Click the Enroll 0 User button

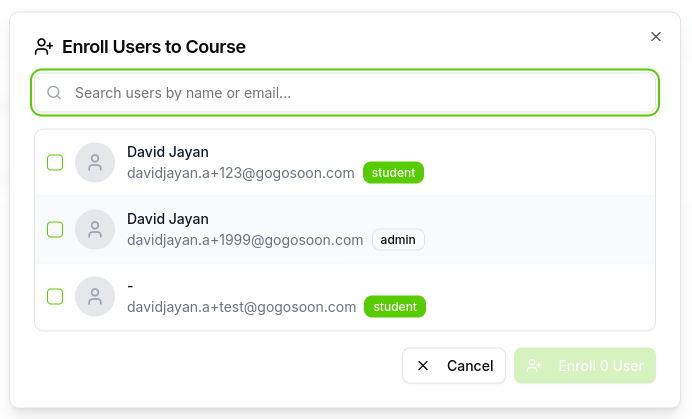(x=585, y=366)
